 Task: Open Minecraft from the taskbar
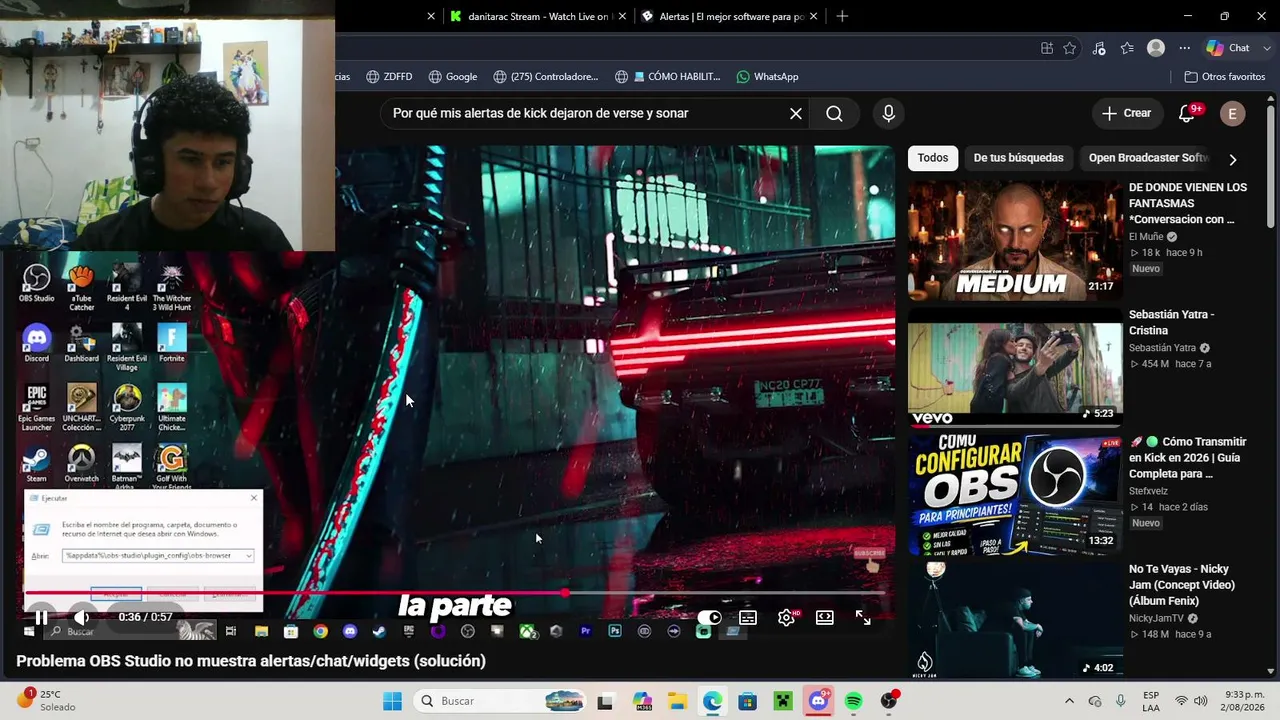[783, 701]
